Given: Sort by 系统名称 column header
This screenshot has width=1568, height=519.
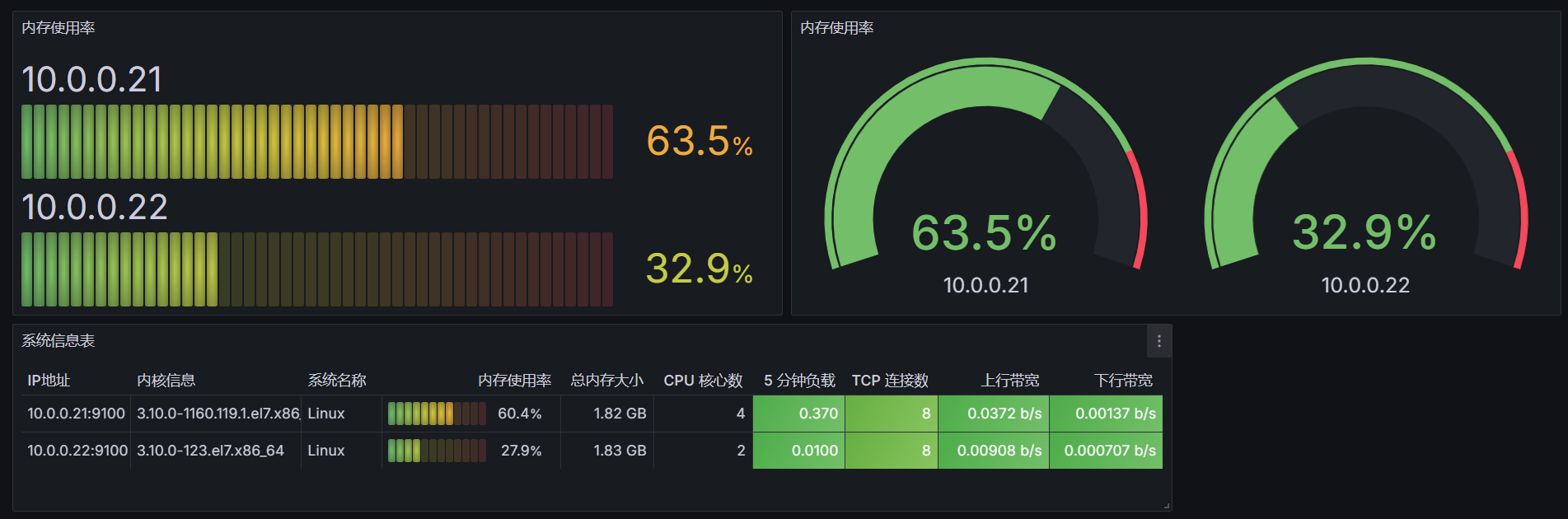Looking at the screenshot, I should click(x=336, y=381).
